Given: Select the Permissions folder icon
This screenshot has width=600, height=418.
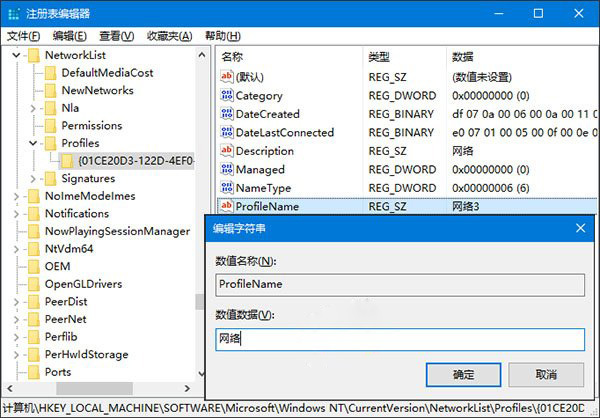Looking at the screenshot, I should click(x=51, y=126).
